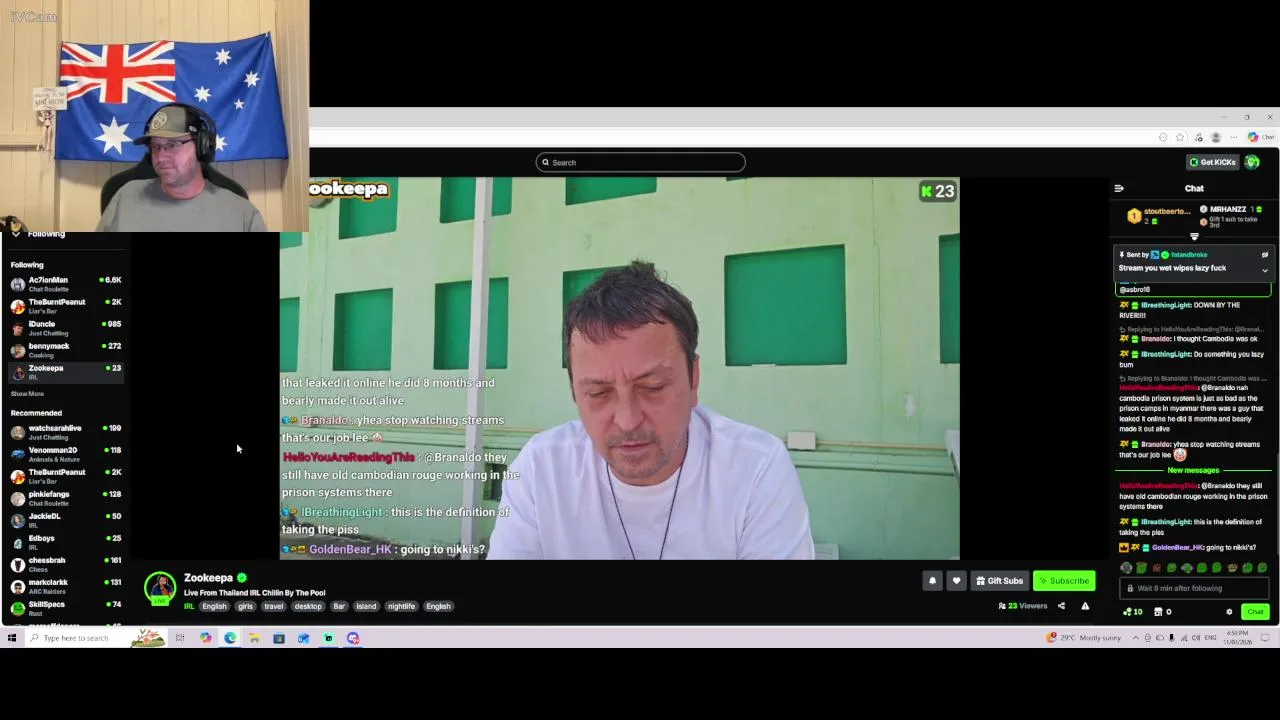Open JackieDL recommended channel
The width and height of the screenshot is (1280, 720).
[x=66, y=520]
